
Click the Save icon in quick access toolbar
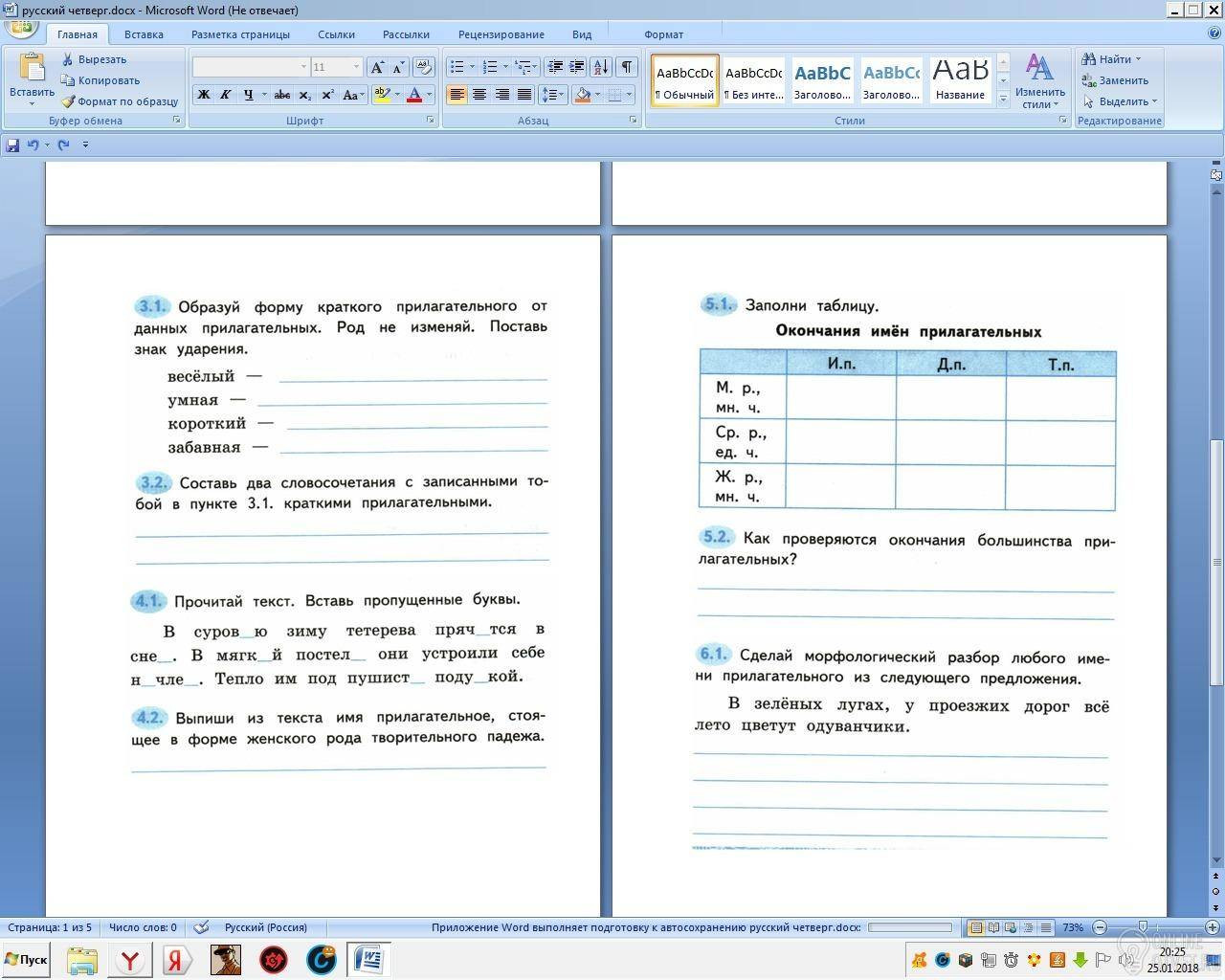coord(12,145)
